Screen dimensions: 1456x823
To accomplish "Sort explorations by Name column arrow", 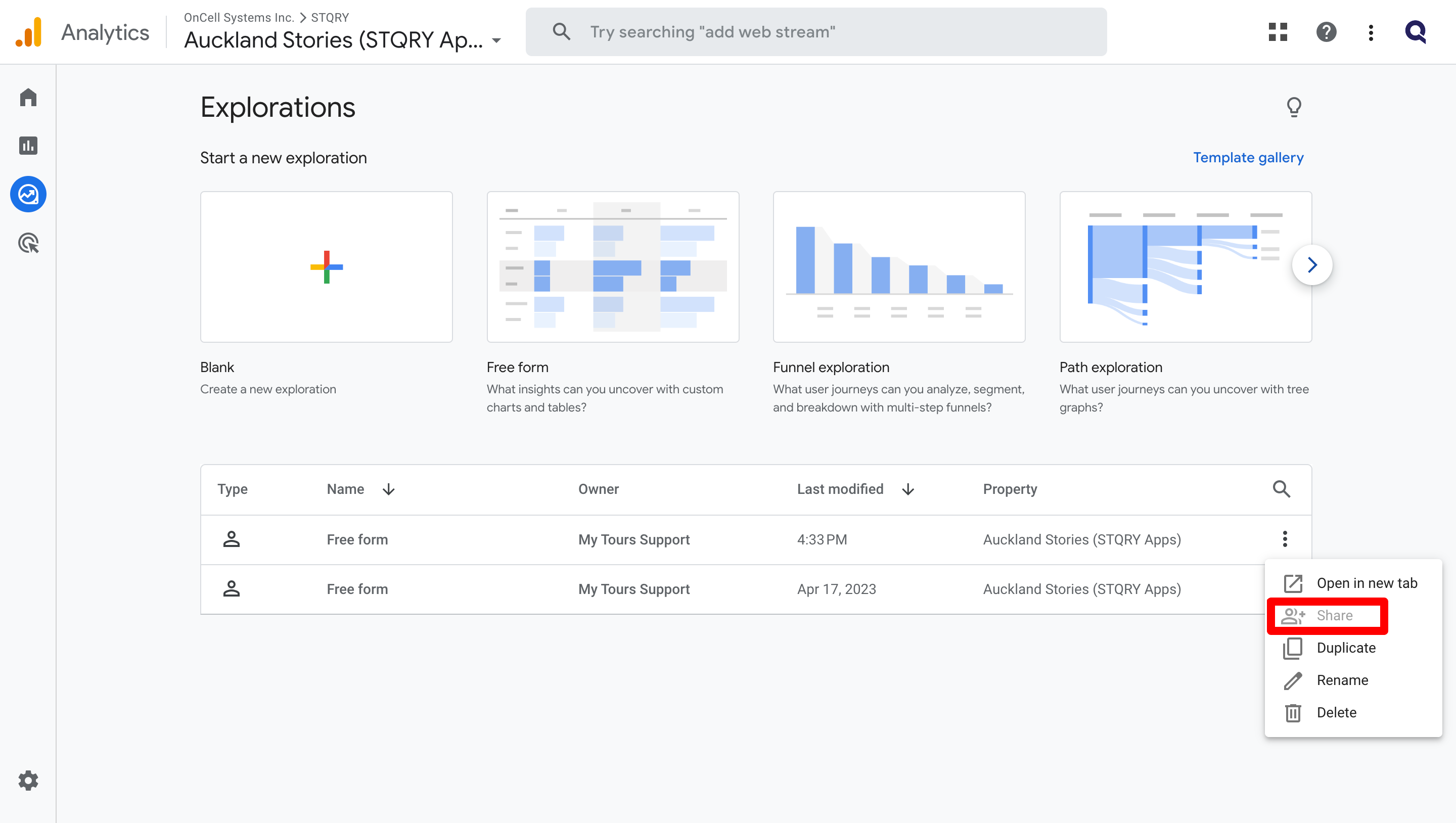I will 388,489.
